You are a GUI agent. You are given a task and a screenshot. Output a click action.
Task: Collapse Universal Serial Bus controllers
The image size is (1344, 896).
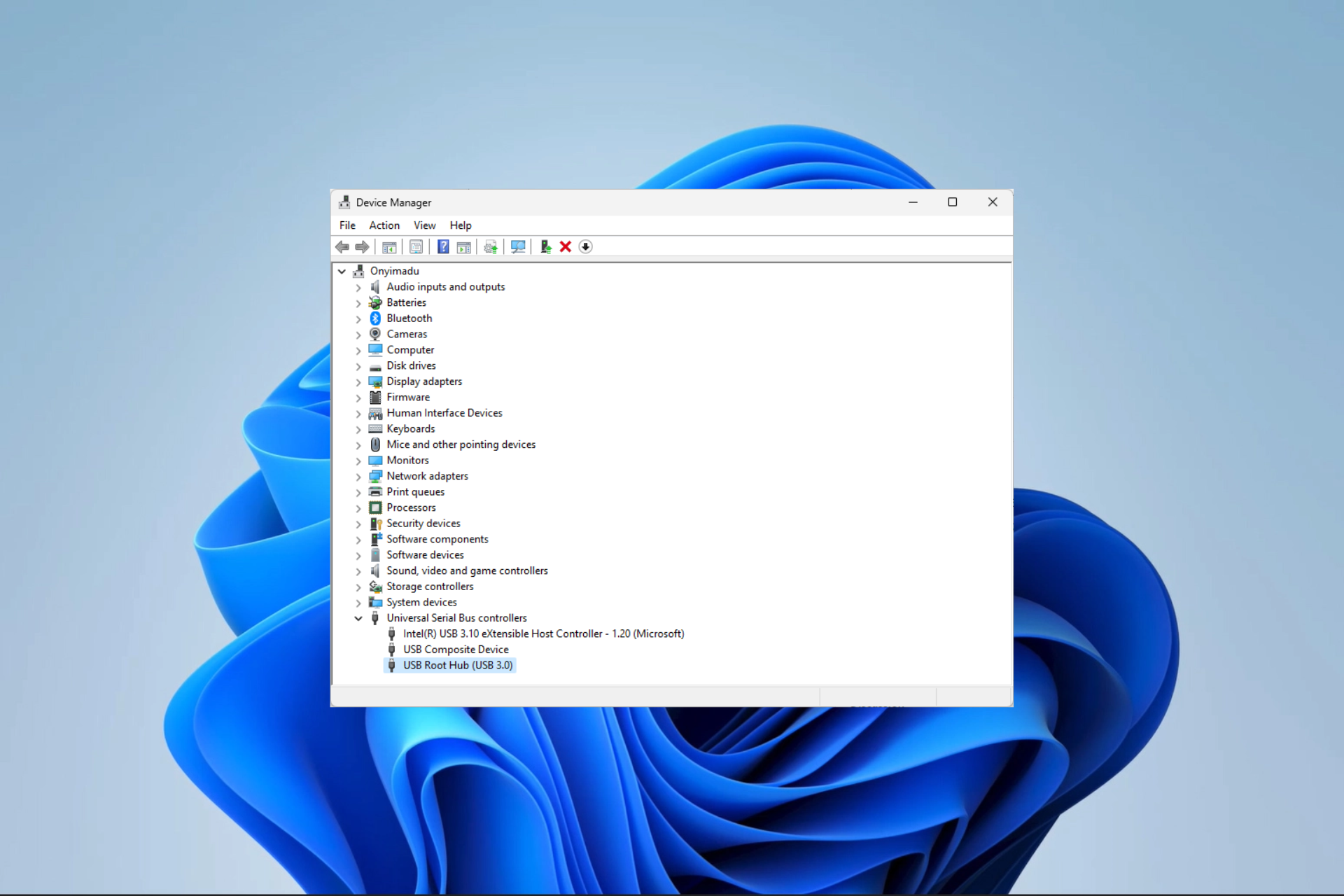(358, 618)
